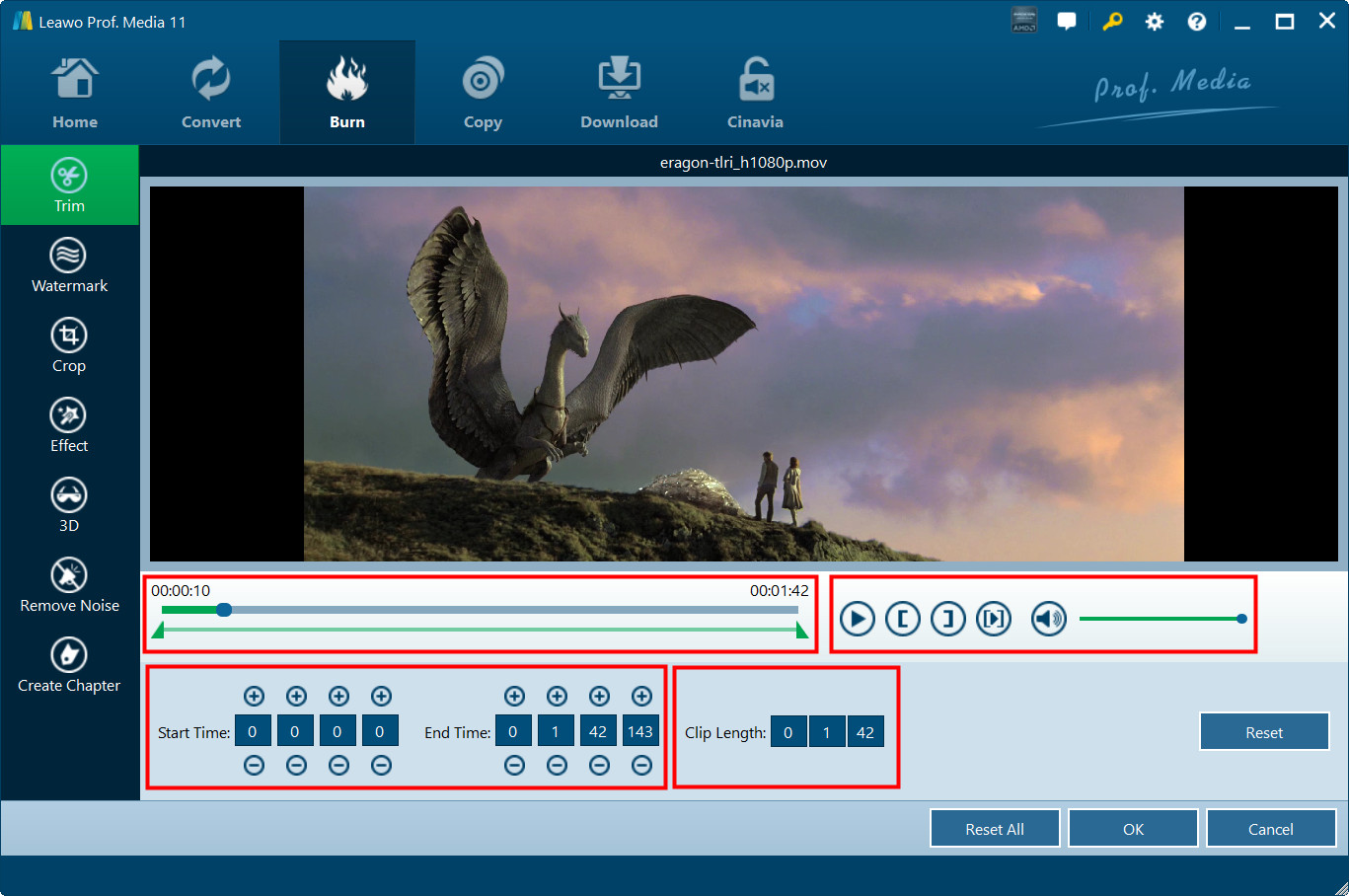Increase End Time seconds with plus

tap(599, 697)
